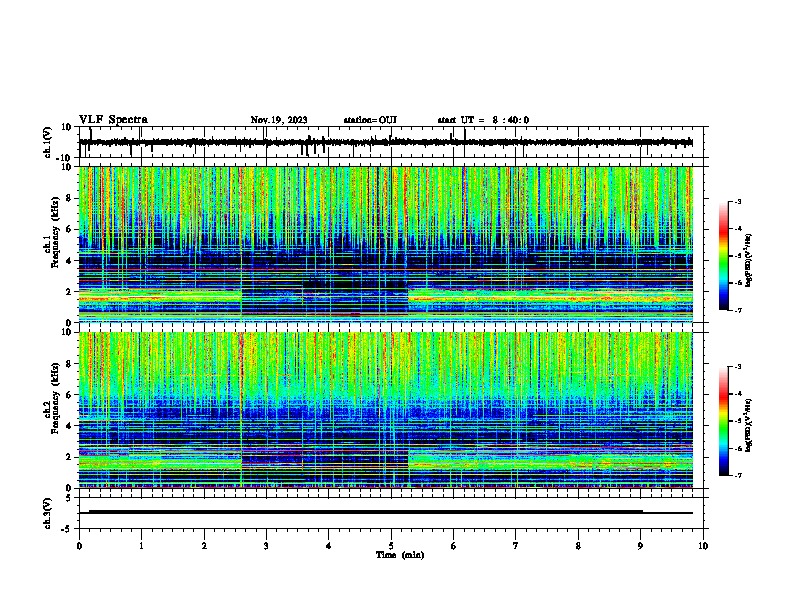Select the "start UT = 8 : 40: 0" text
Screen dimensions: 792x612
coord(483,120)
